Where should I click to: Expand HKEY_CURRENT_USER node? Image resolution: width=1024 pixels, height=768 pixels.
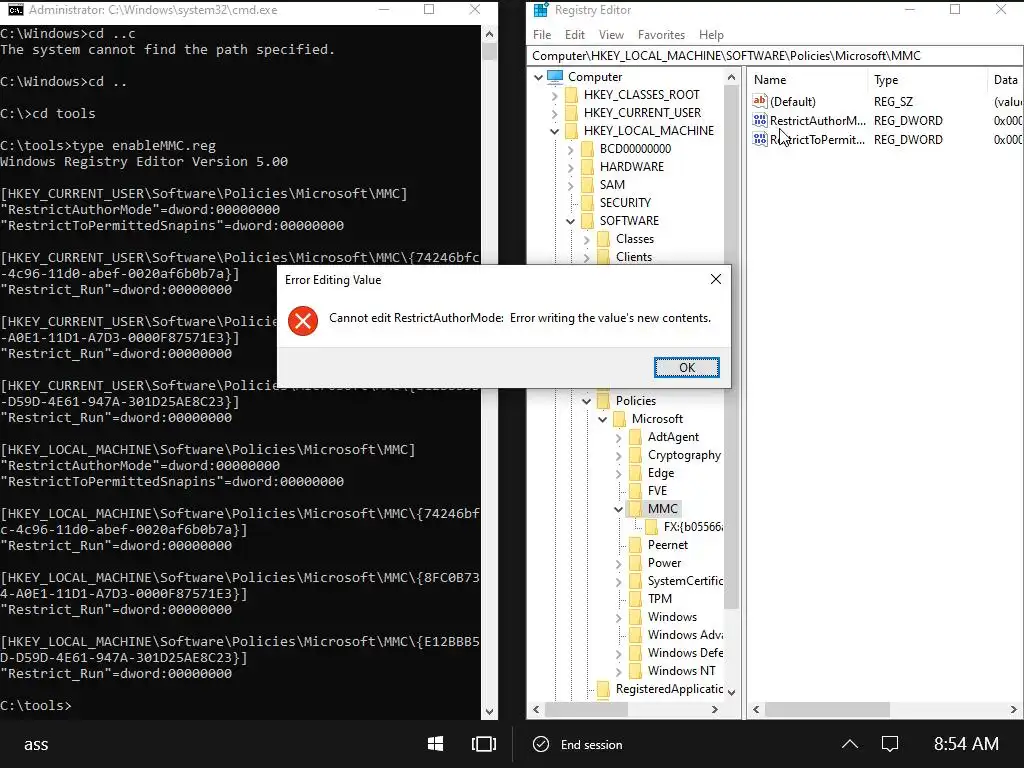tap(554, 113)
